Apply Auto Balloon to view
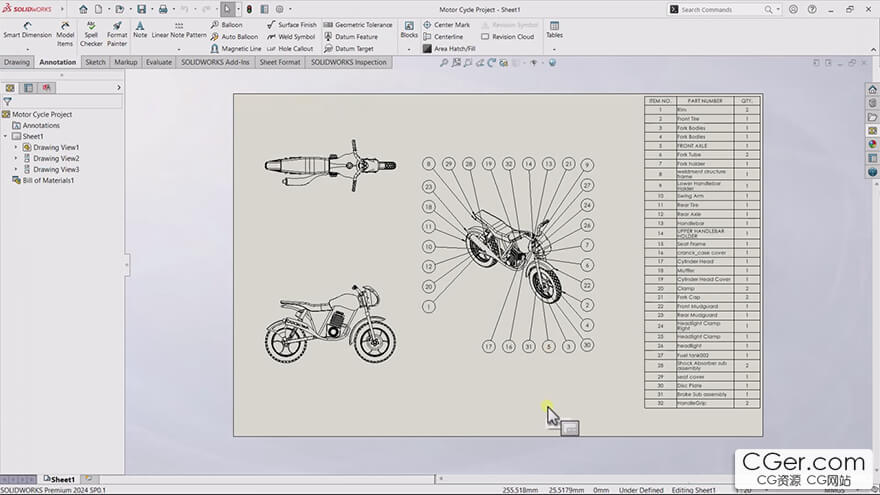Image resolution: width=880 pixels, height=495 pixels. pos(234,36)
